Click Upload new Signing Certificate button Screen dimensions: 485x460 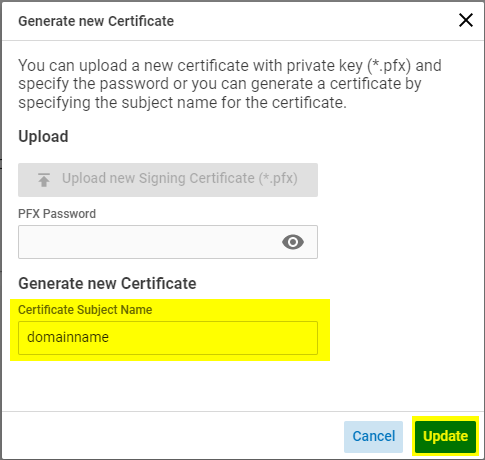pos(168,180)
